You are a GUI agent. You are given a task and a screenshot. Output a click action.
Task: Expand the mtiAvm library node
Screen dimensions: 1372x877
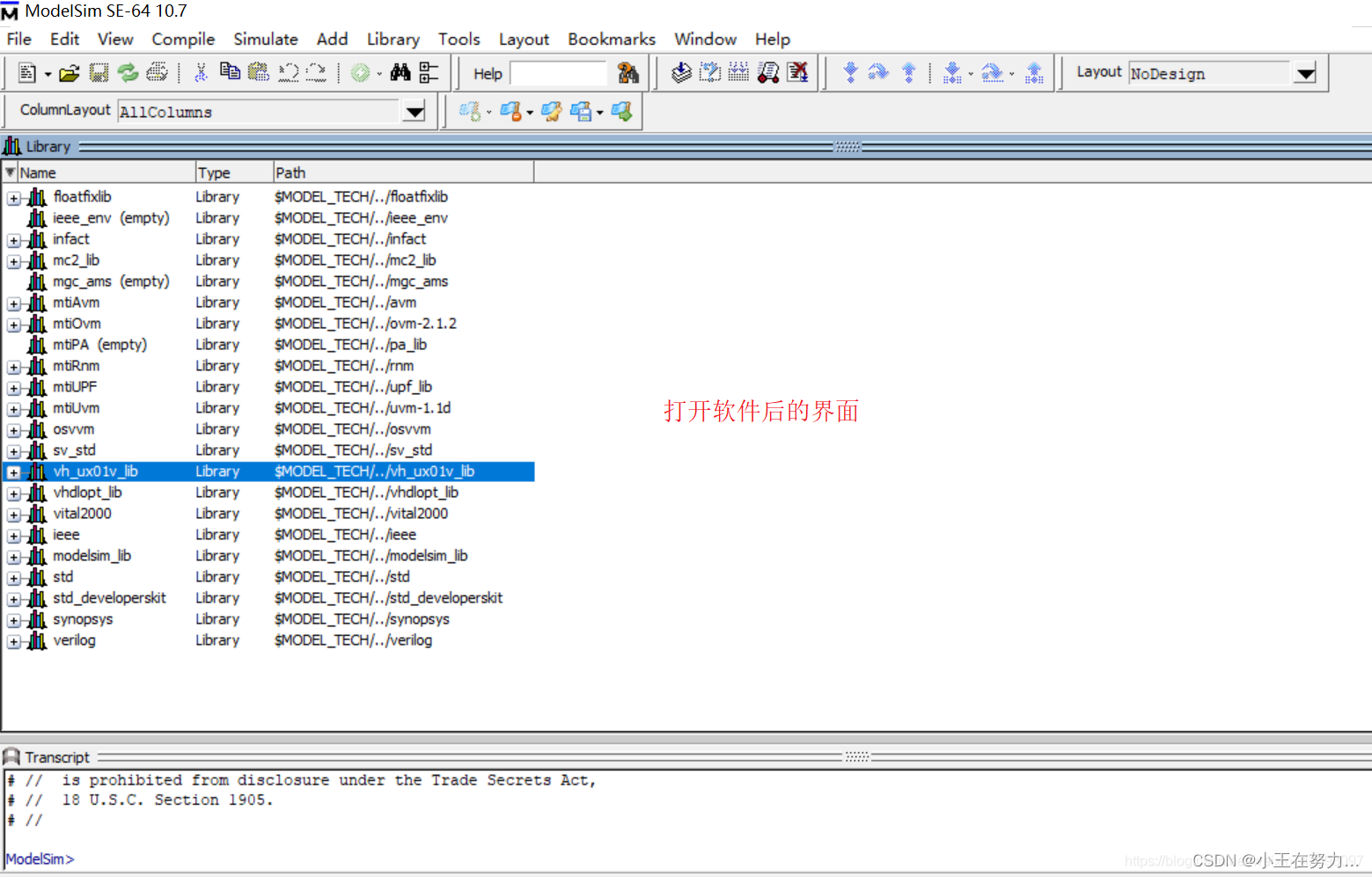click(14, 303)
